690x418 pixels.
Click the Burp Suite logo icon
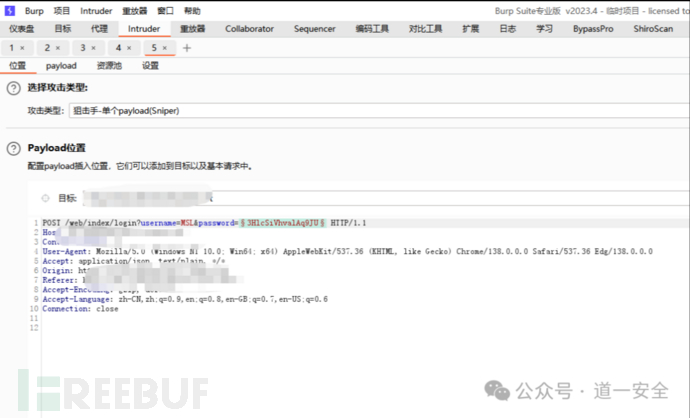point(9,11)
